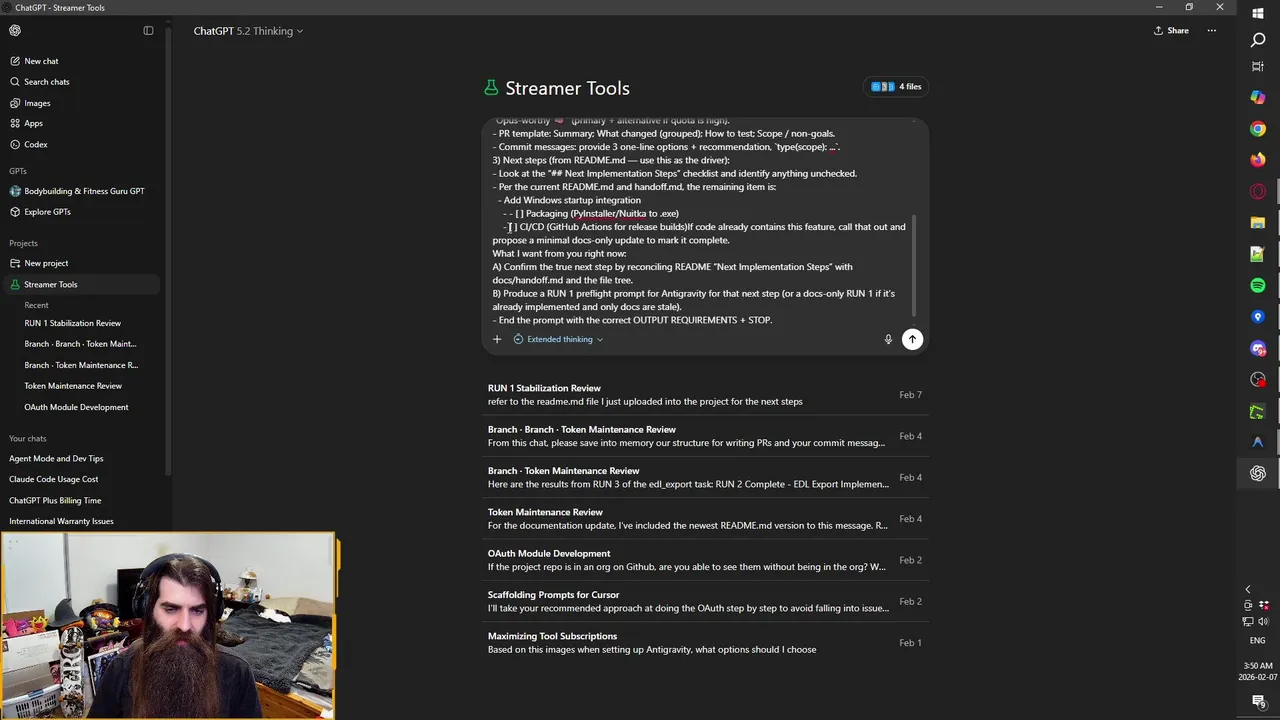Click the Share button
Screen dimensions: 1280x720
click(1171, 31)
